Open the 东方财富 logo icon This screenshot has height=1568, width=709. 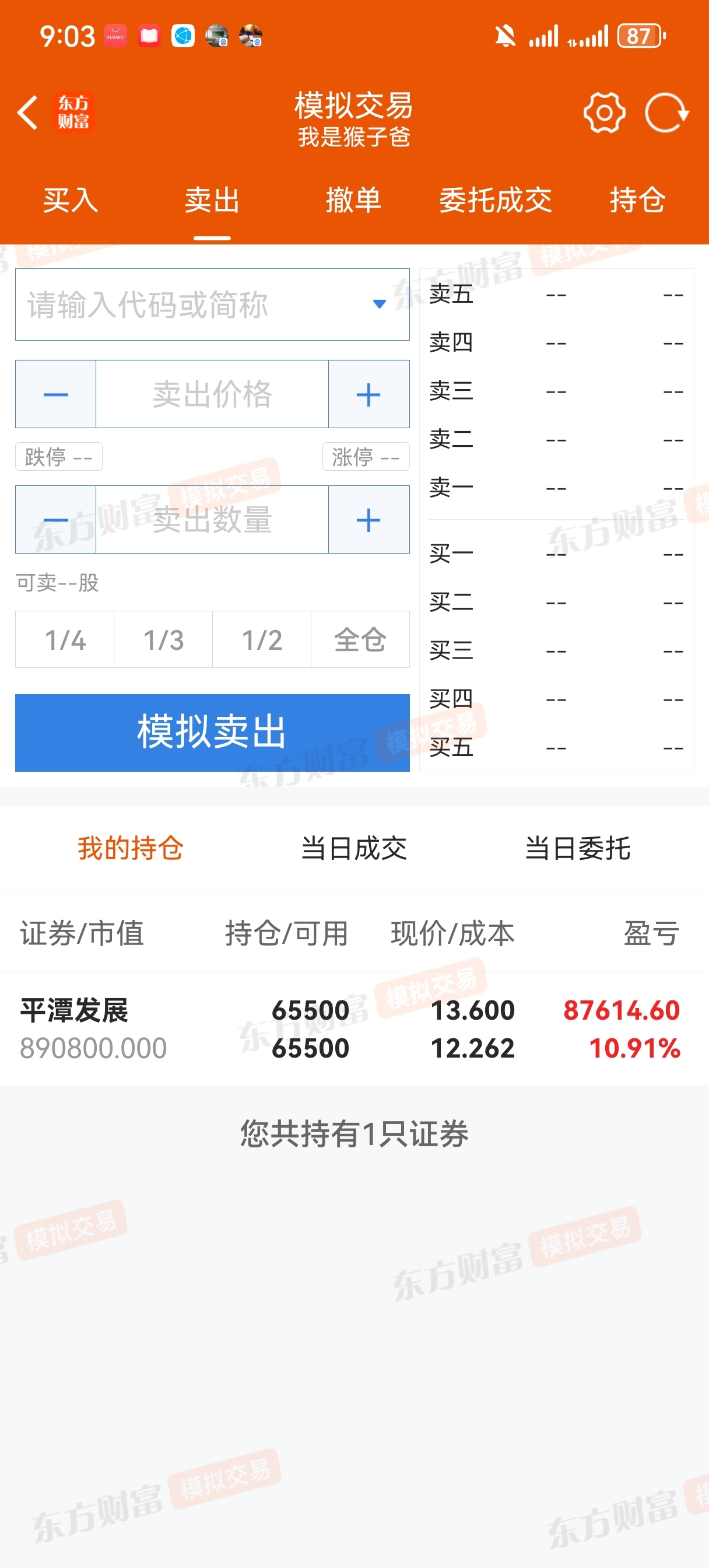(x=73, y=112)
